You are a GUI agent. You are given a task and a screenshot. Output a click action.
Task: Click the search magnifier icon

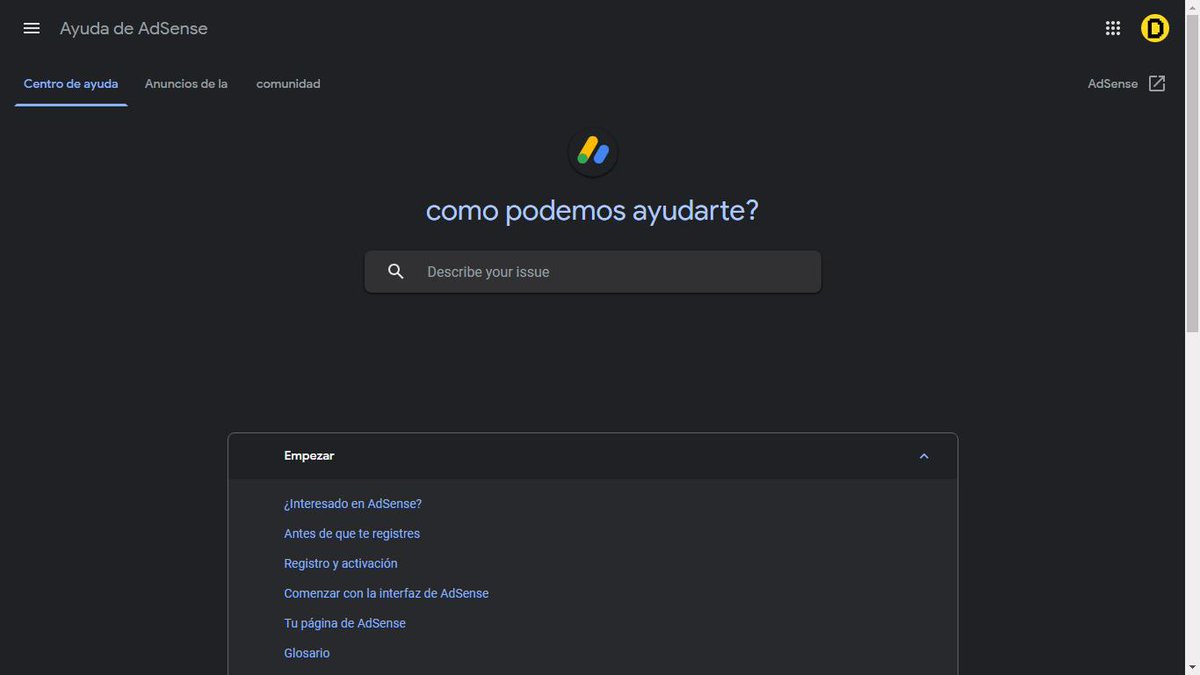click(396, 271)
